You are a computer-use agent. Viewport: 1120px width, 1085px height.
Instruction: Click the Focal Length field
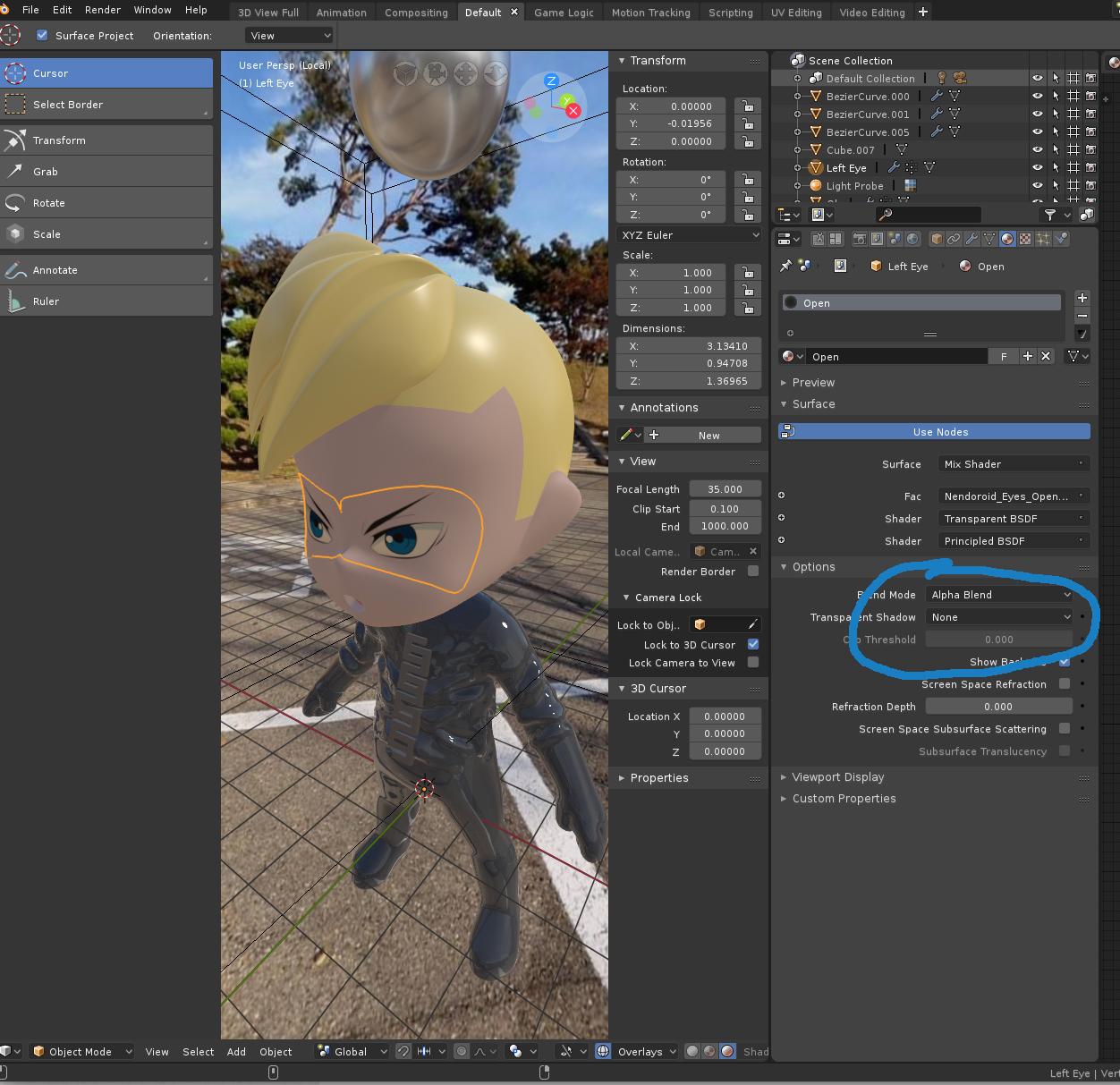pyautogui.click(x=725, y=489)
